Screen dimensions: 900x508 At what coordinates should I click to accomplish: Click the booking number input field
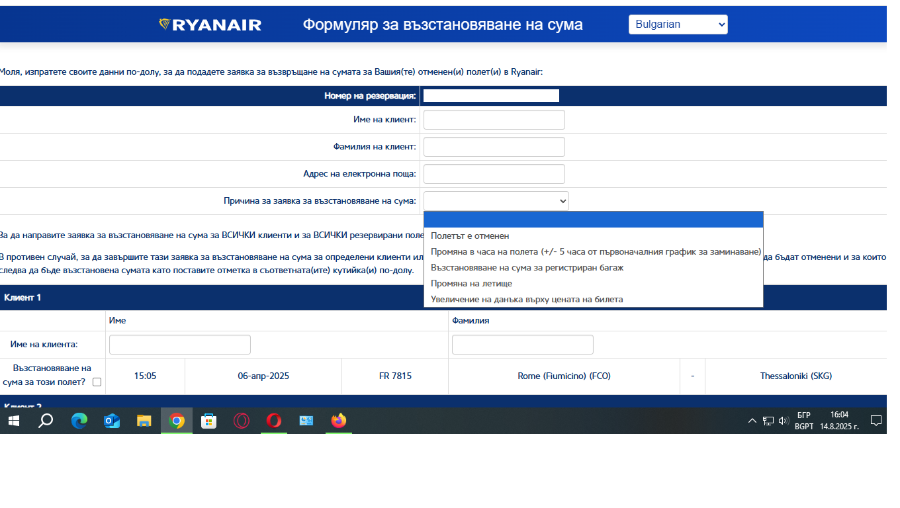pyautogui.click(x=491, y=96)
